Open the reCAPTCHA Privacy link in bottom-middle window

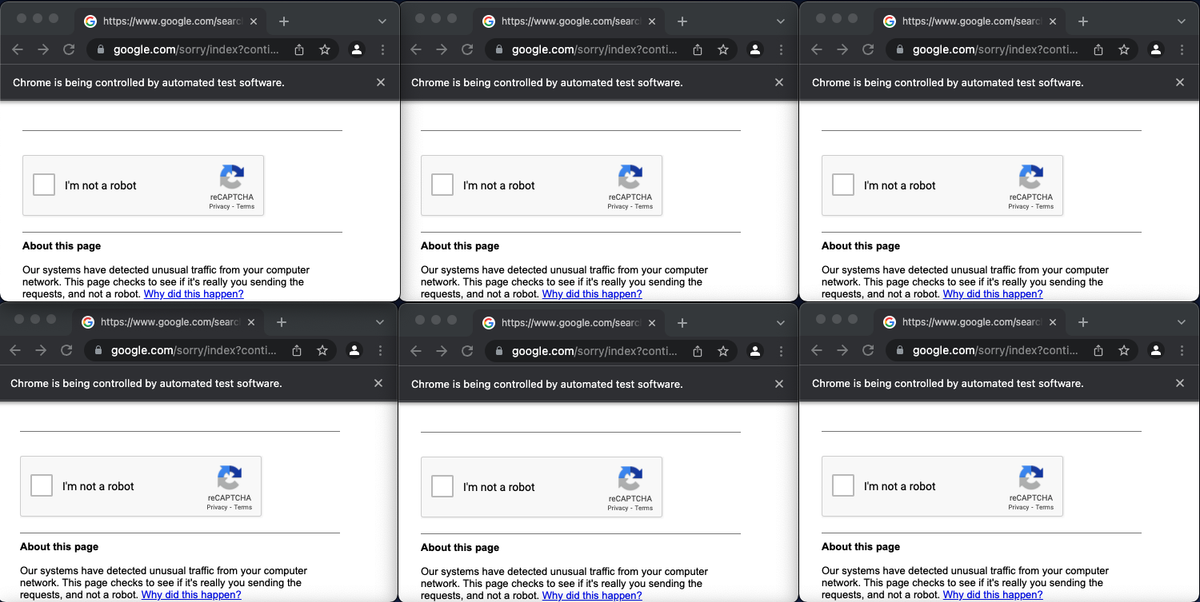(618, 508)
